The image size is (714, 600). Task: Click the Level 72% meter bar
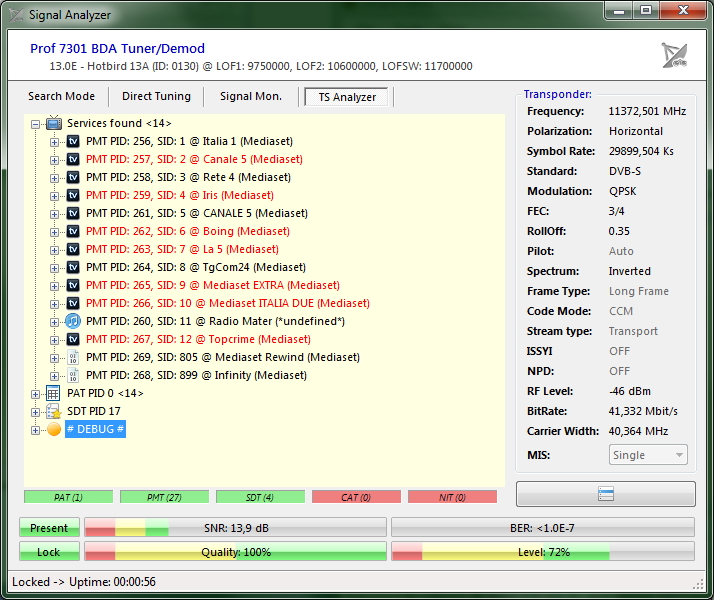(x=543, y=552)
